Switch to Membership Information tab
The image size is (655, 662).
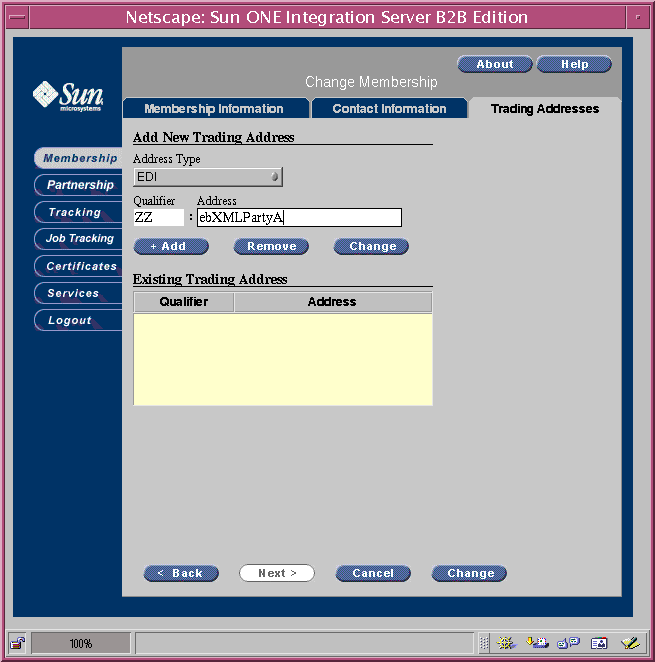click(216, 109)
